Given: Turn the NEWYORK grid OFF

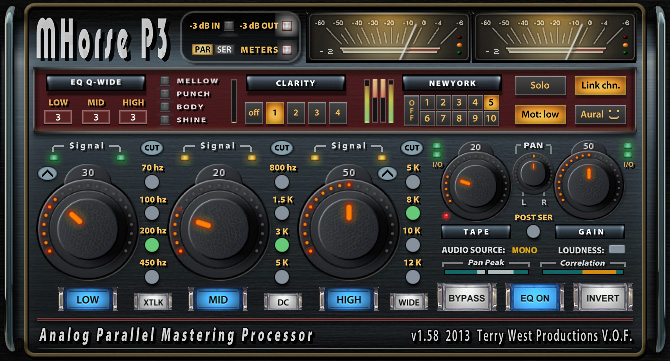Looking at the screenshot, I should click(x=411, y=110).
